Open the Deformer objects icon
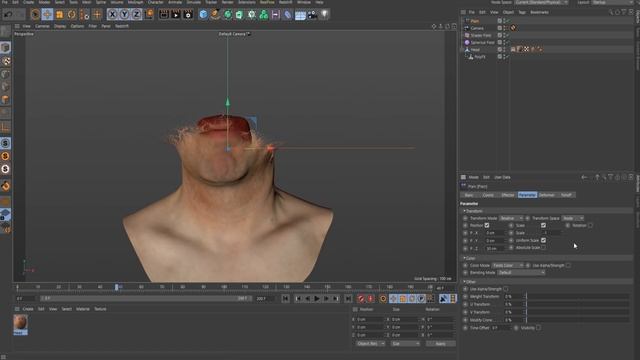640x360 pixels. pyautogui.click(x=288, y=15)
